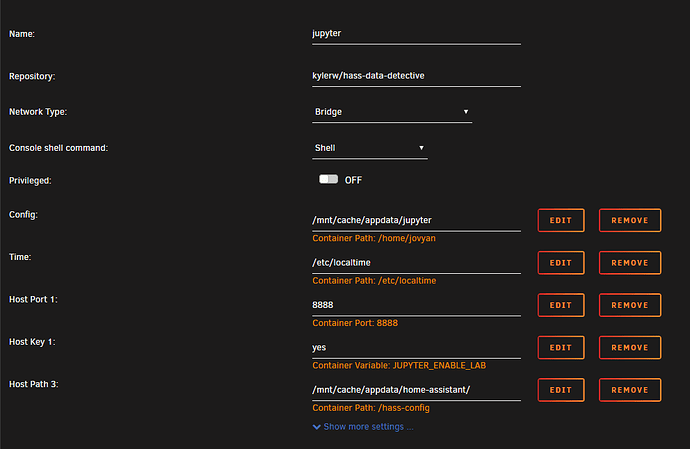
Task: Click the chevron beside Show more settings
Action: click(317, 427)
